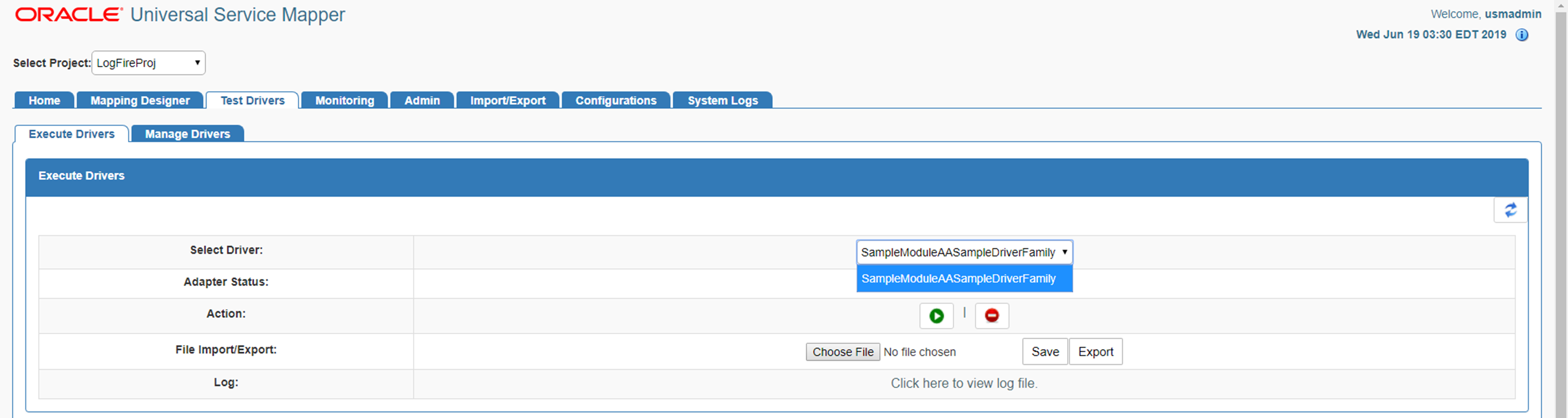The height and width of the screenshot is (418, 1568).
Task: Switch to the Manage Drivers sub-tab
Action: coord(188,134)
